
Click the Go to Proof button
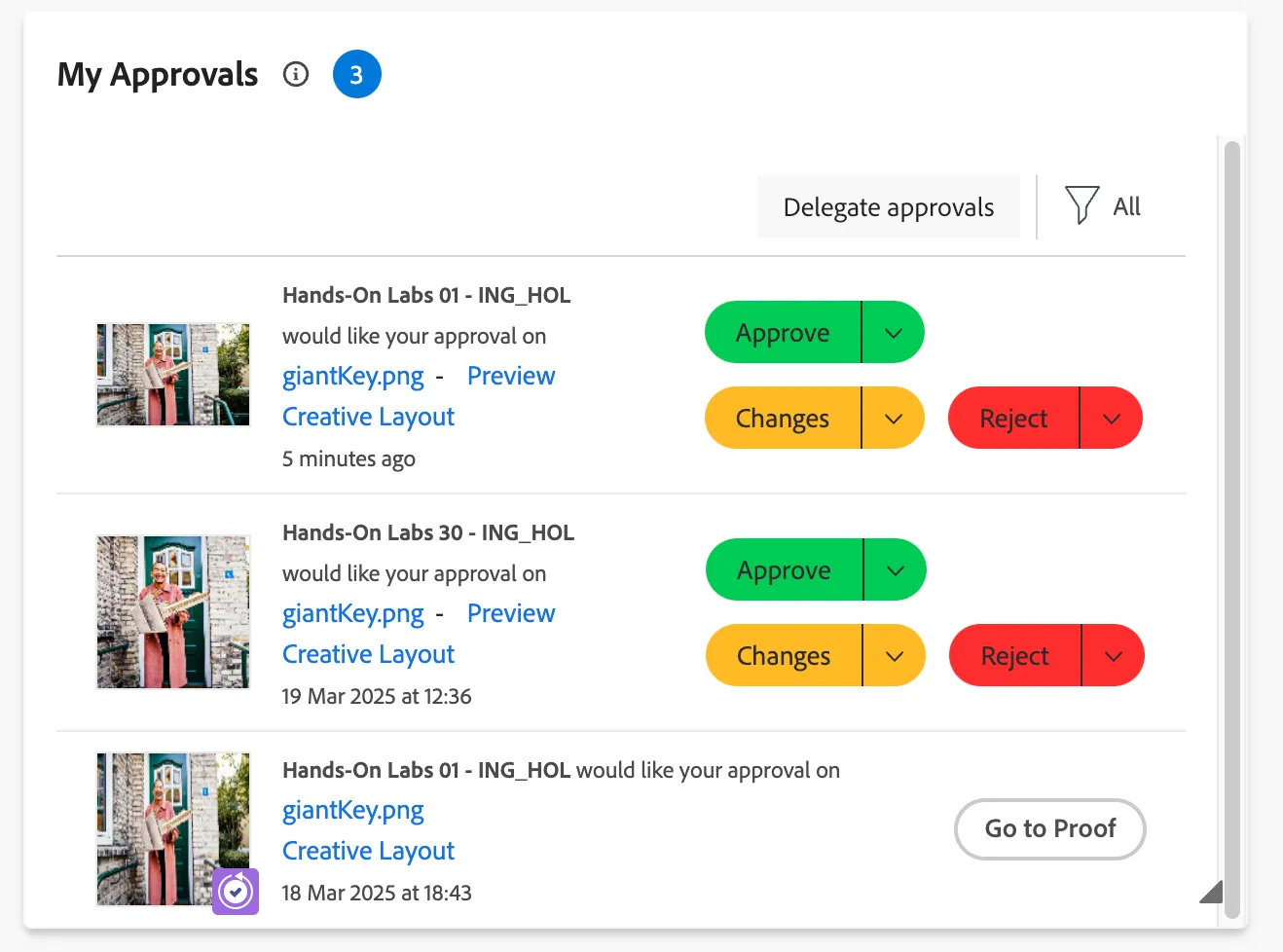(x=1050, y=829)
